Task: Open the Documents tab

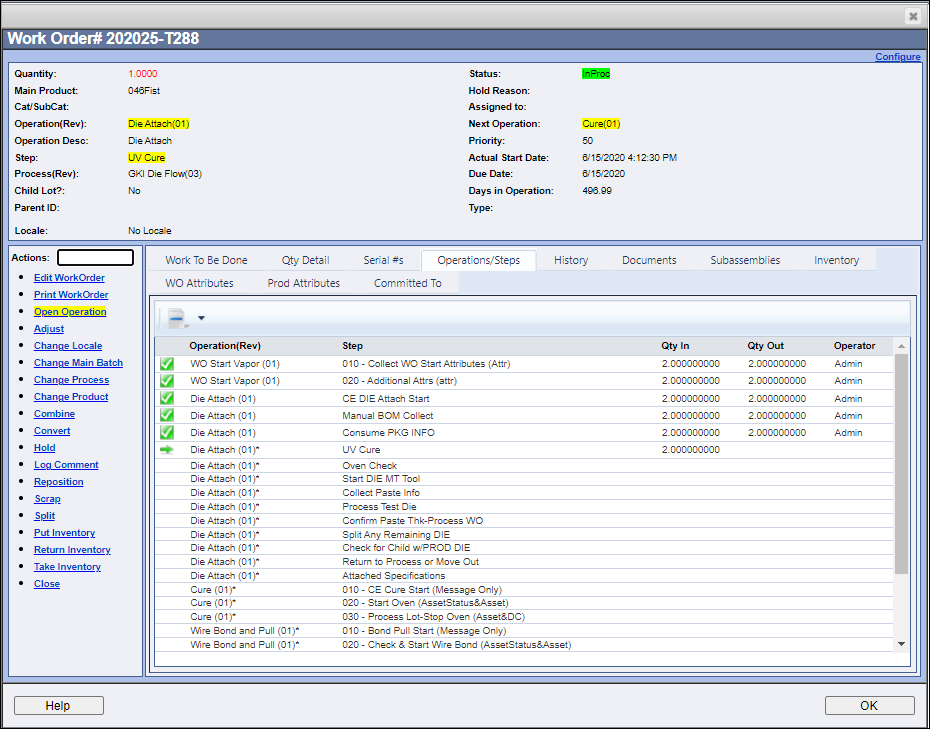Action: pyautogui.click(x=648, y=259)
